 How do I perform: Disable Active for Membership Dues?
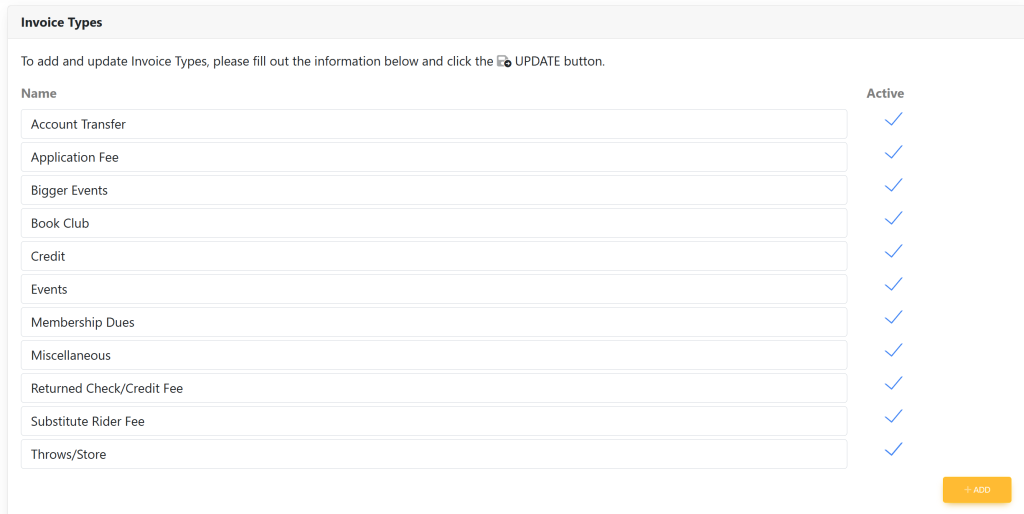point(893,318)
